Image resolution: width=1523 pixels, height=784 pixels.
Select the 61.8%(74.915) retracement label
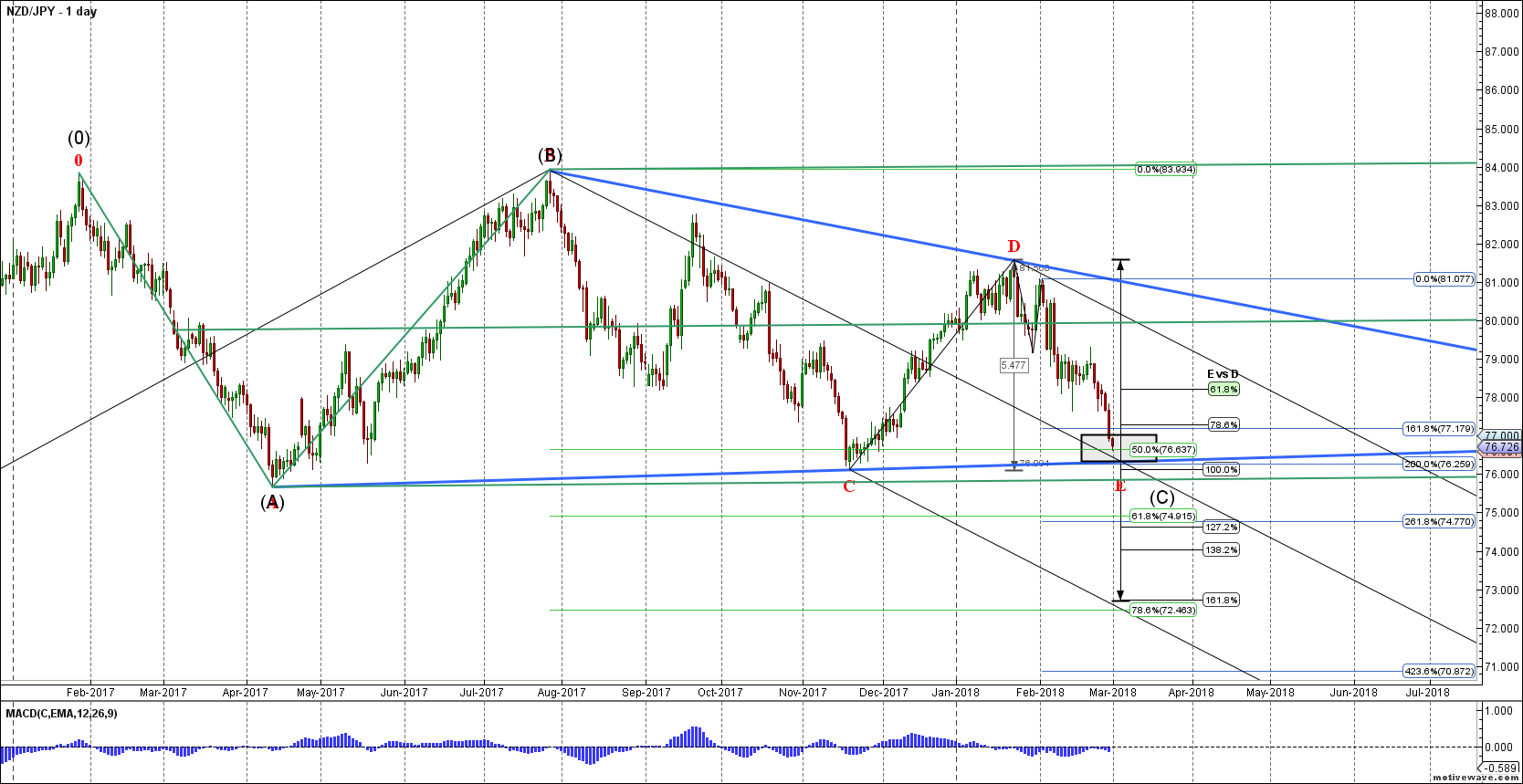point(1163,516)
